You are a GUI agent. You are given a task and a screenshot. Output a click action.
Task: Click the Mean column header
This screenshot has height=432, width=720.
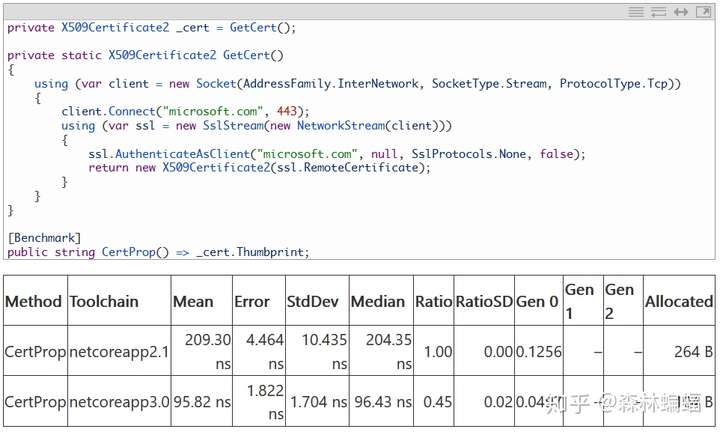pos(192,301)
